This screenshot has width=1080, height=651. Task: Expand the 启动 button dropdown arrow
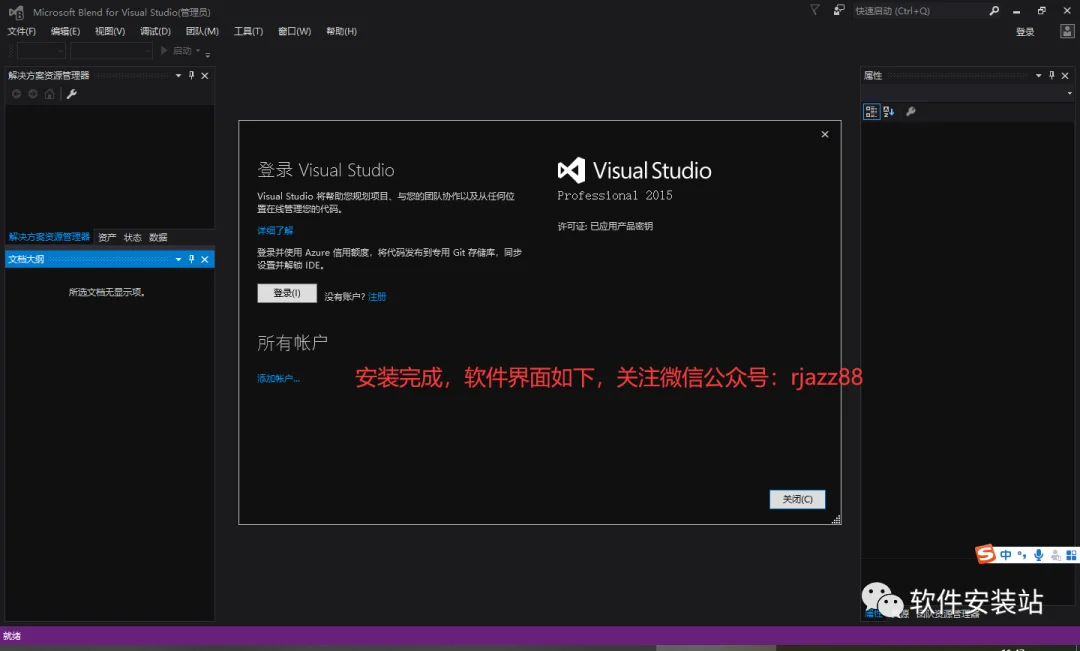198,51
